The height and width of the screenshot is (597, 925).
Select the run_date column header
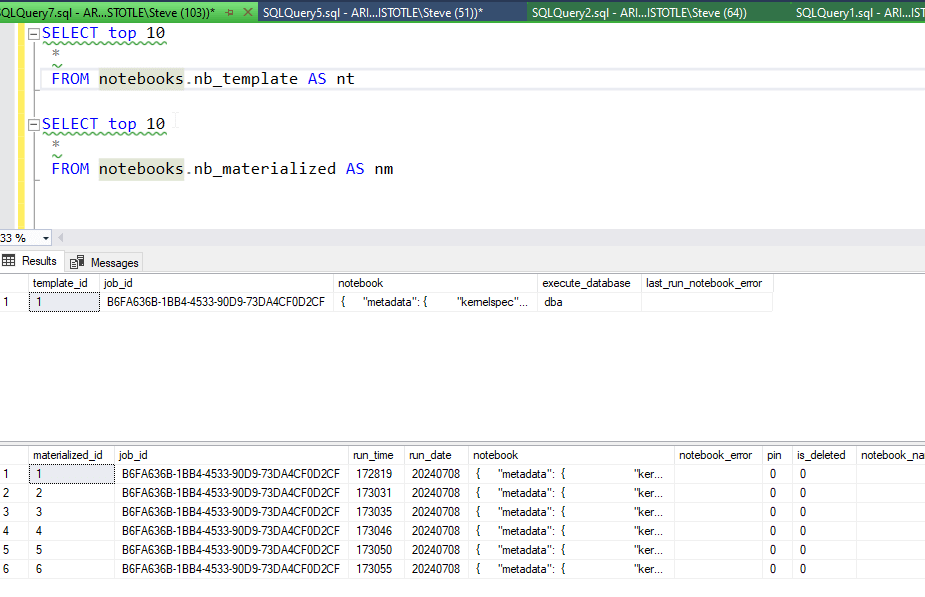pos(437,455)
